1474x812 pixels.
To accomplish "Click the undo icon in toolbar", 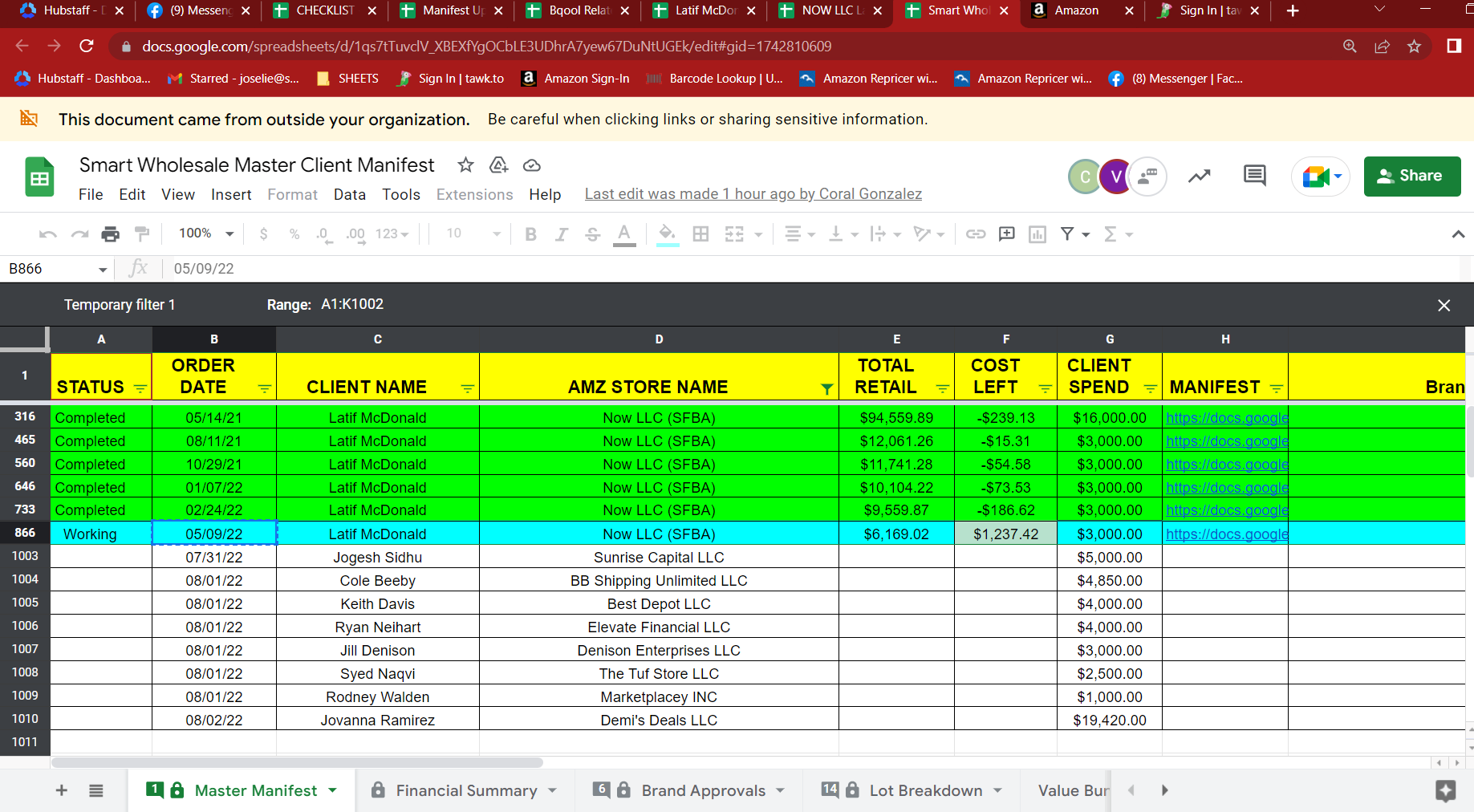I will pyautogui.click(x=48, y=234).
